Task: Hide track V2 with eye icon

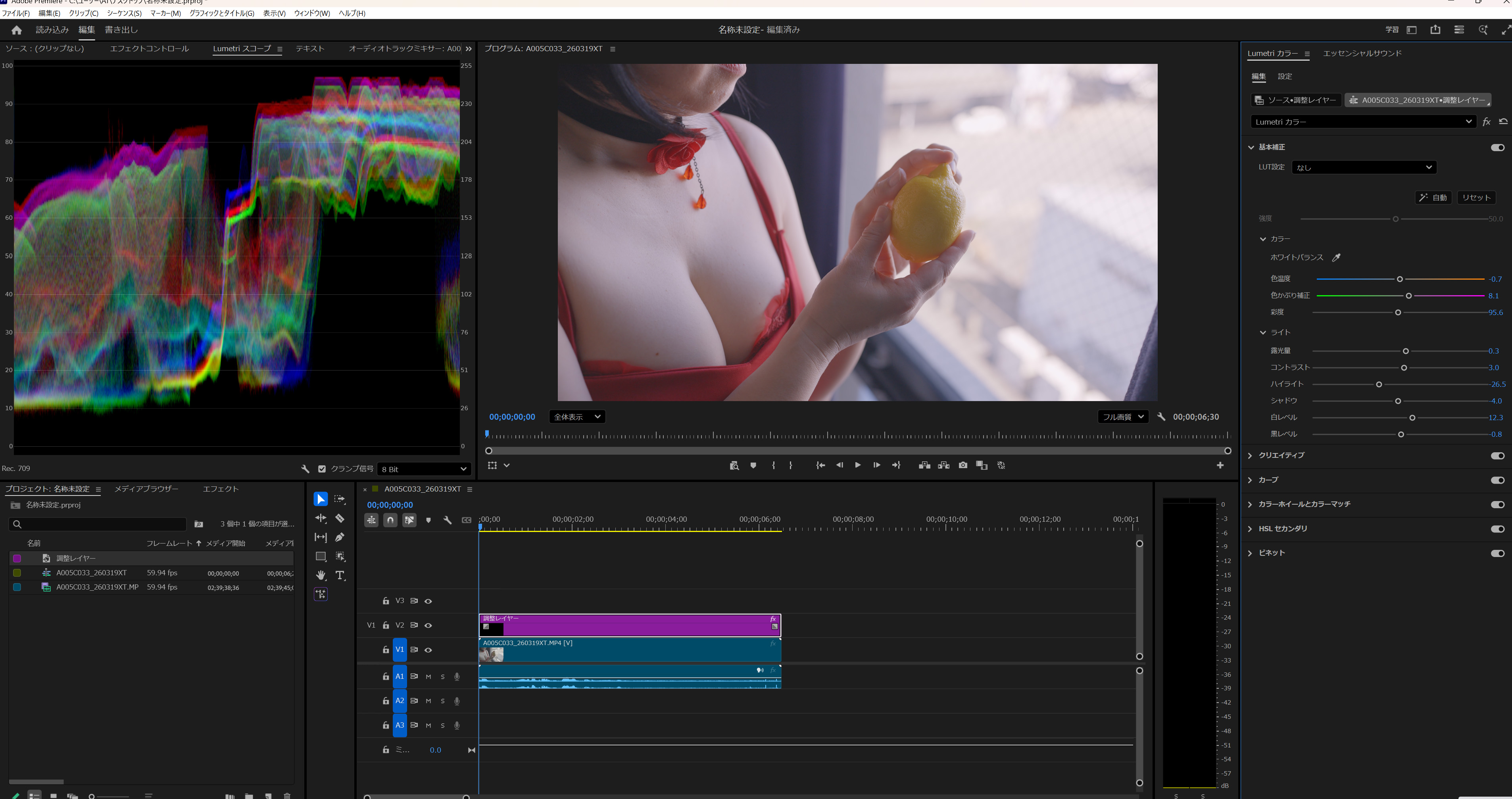Action: pyautogui.click(x=428, y=625)
